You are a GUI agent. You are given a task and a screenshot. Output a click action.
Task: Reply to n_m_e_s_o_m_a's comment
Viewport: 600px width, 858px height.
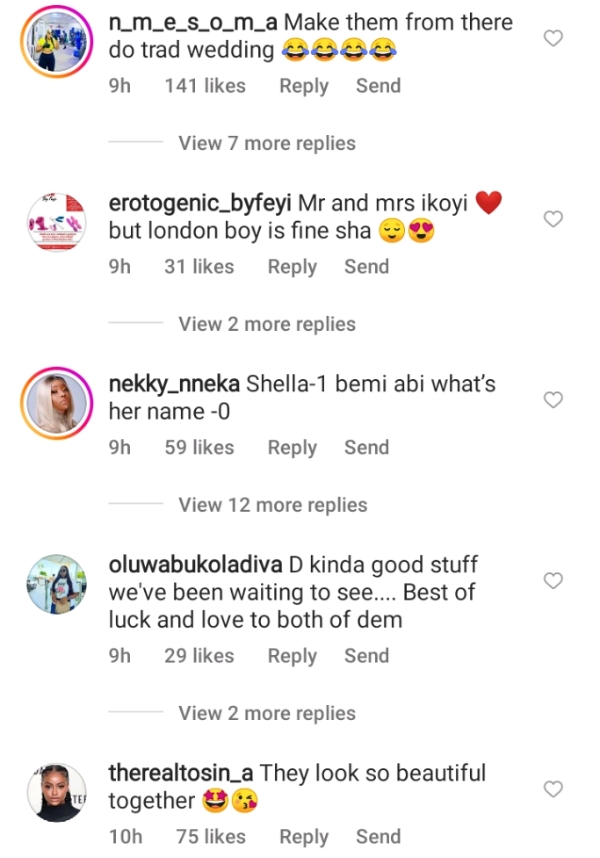tap(304, 86)
